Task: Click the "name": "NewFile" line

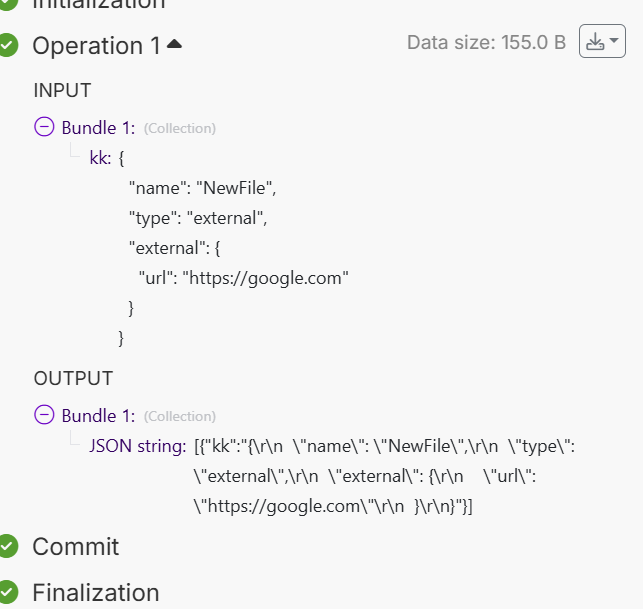Action: click(x=201, y=187)
